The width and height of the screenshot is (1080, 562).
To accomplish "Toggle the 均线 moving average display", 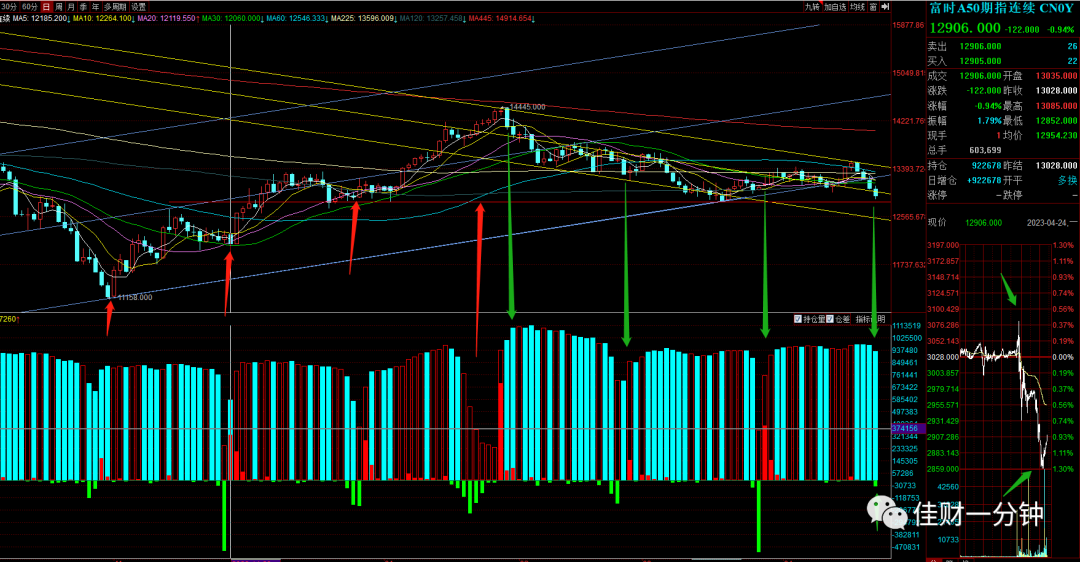I will click(858, 7).
